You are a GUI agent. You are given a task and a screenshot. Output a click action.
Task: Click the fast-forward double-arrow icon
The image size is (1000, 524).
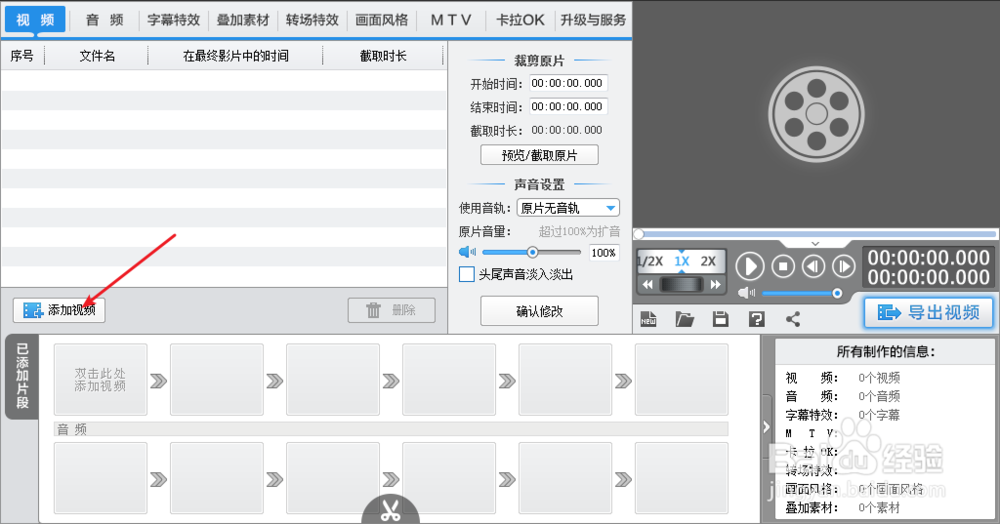click(x=716, y=284)
